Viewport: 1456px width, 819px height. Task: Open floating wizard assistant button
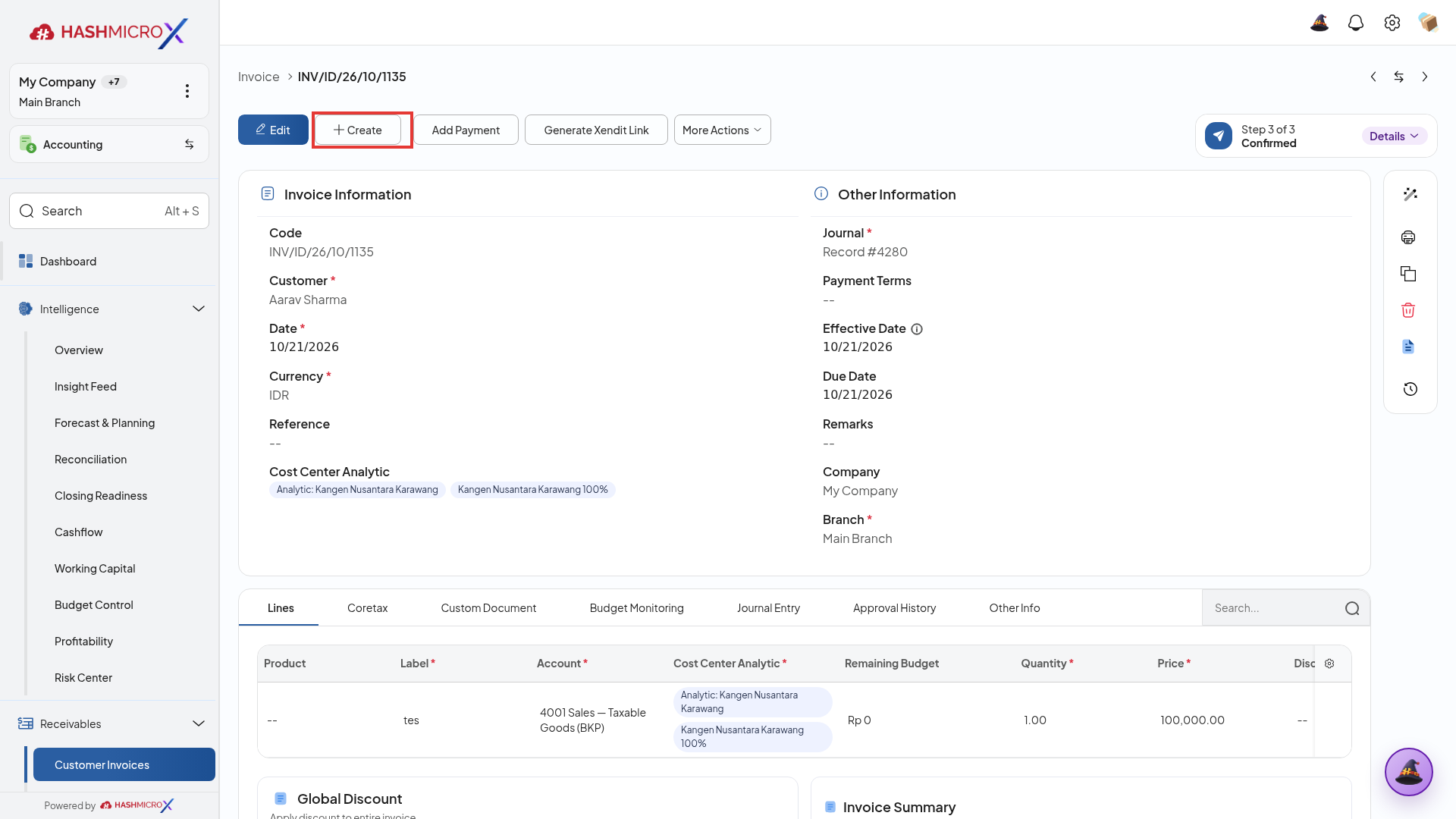1409,772
